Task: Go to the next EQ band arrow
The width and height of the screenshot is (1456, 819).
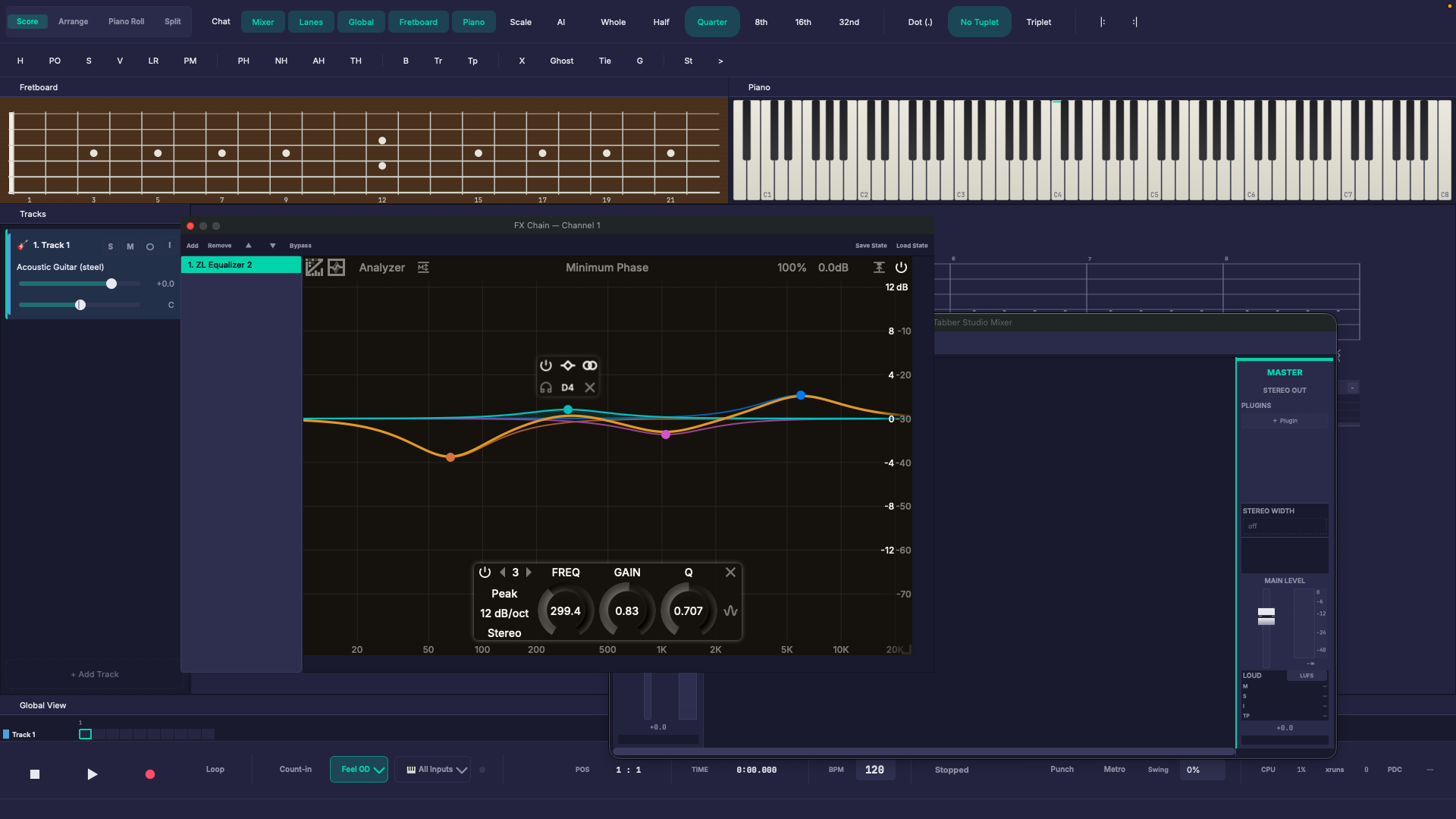Action: coord(529,573)
